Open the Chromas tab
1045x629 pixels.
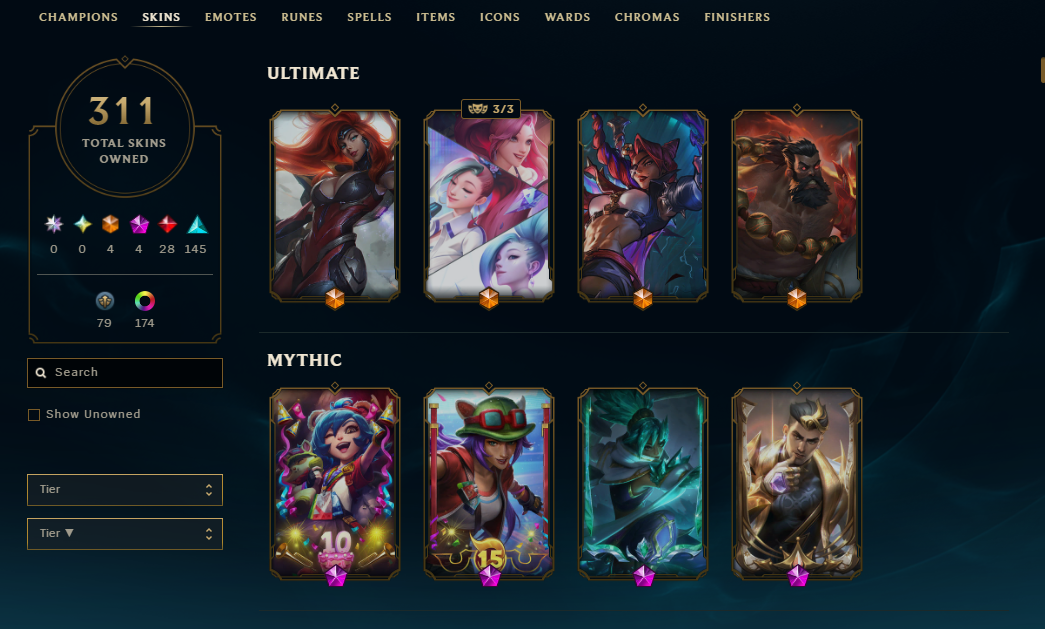pos(647,17)
